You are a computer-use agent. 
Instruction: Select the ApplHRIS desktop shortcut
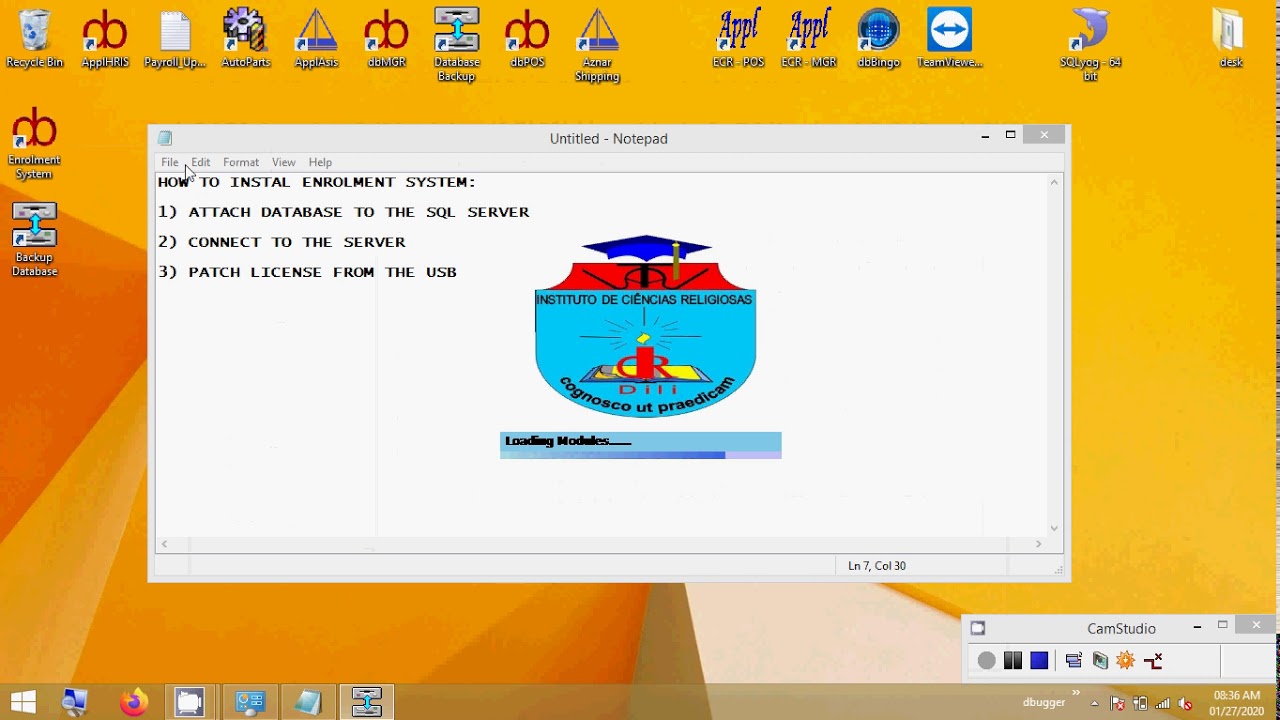[105, 38]
